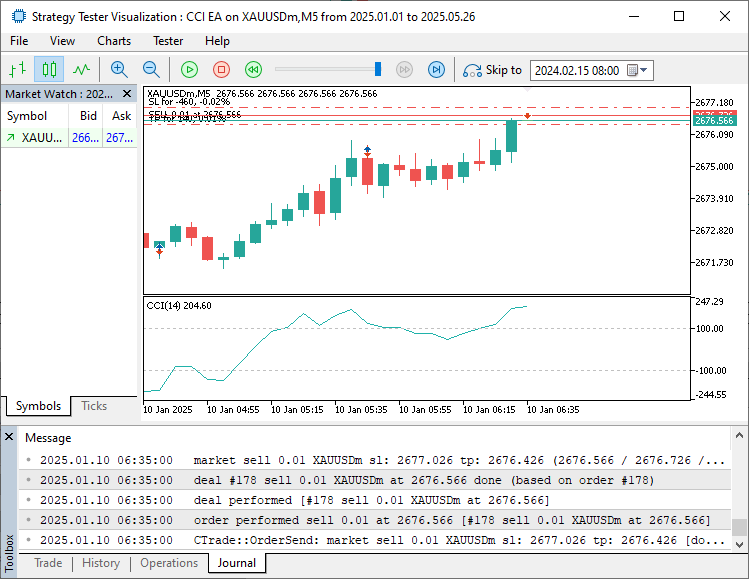Stop the strategy test
Image resolution: width=749 pixels, height=579 pixels.
[221, 69]
